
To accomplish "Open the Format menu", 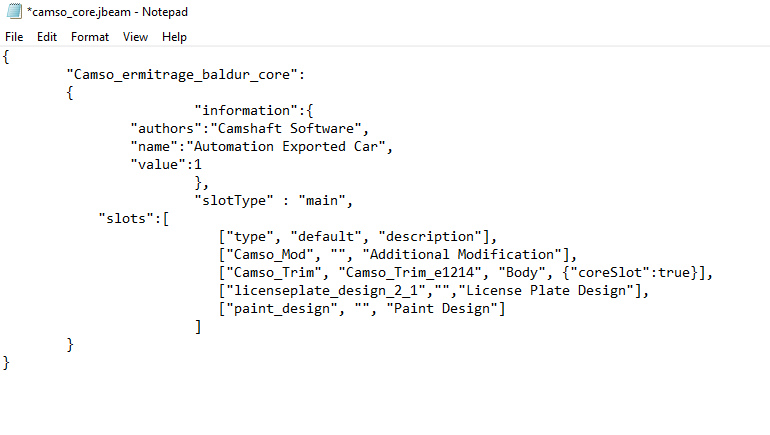I will [x=90, y=37].
